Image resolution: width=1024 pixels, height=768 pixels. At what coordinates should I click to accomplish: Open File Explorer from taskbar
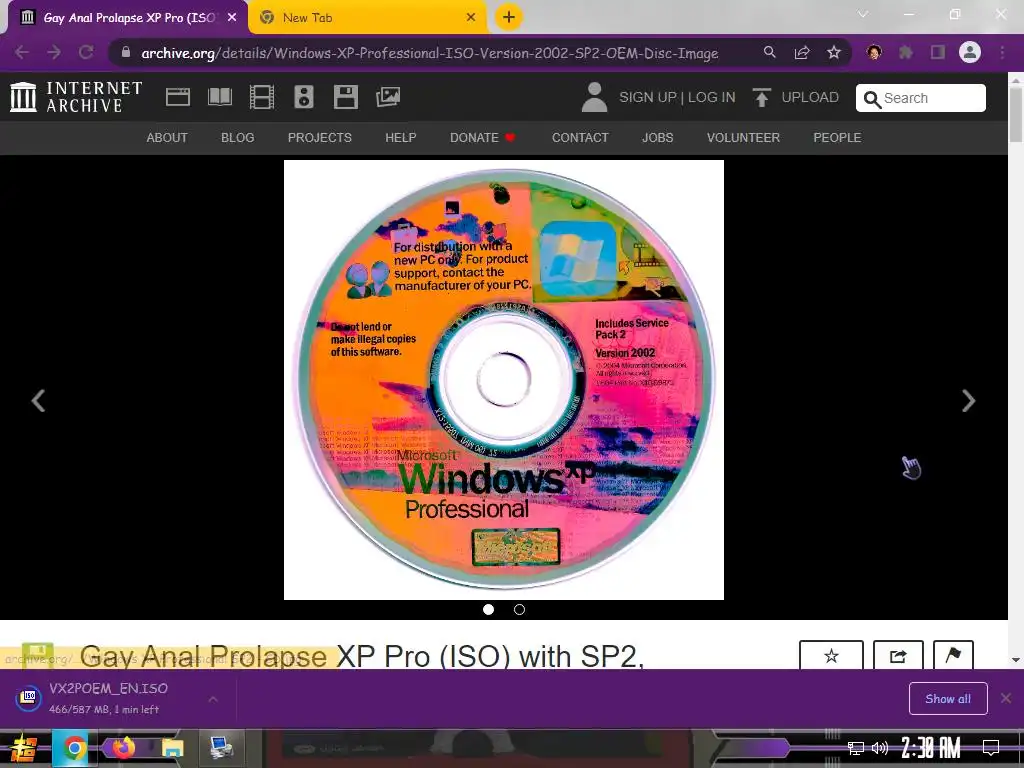[172, 748]
